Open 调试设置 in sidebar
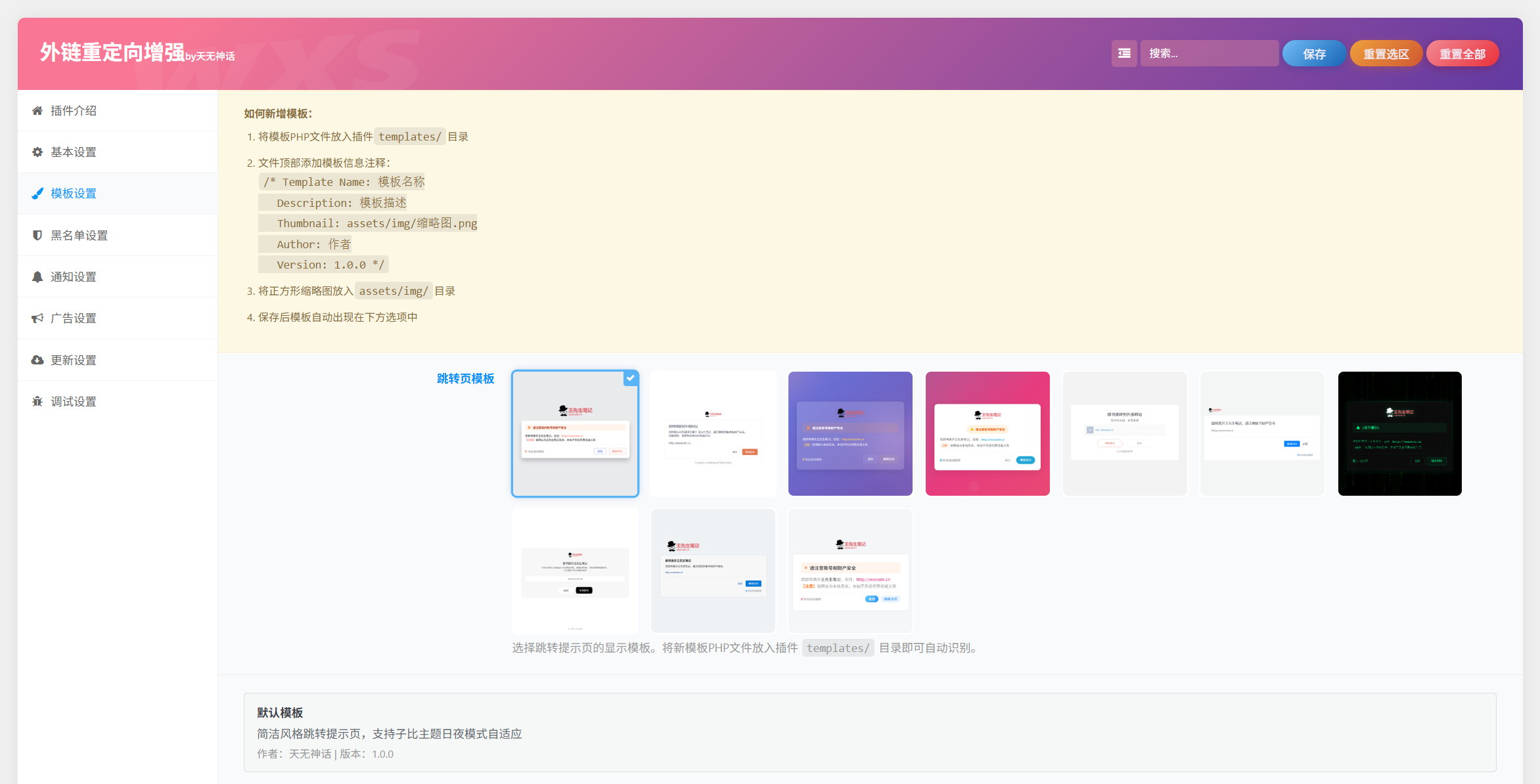 click(x=118, y=401)
